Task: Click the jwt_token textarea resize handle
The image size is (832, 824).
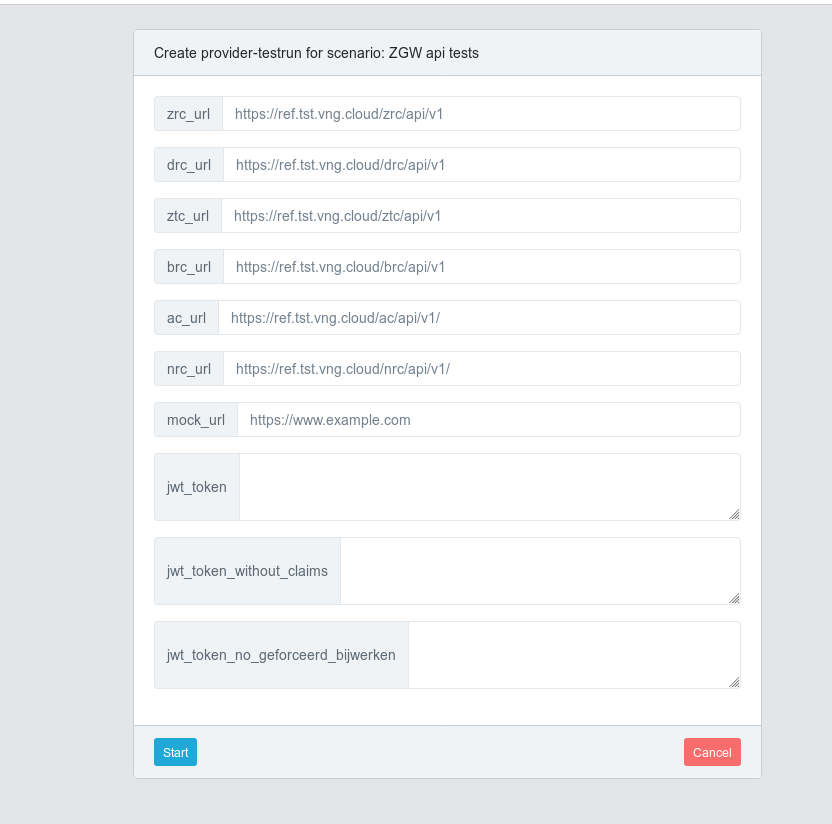Action: tap(736, 517)
